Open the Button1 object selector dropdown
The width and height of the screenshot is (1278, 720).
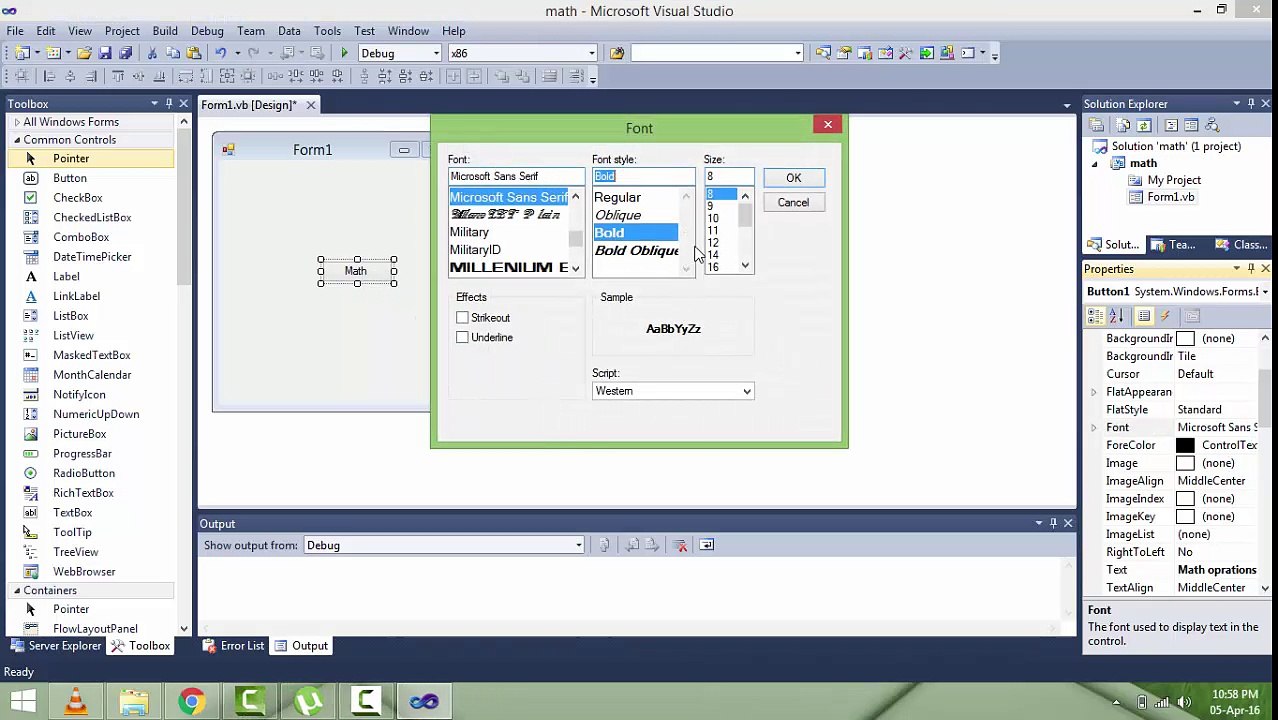(x=1264, y=292)
